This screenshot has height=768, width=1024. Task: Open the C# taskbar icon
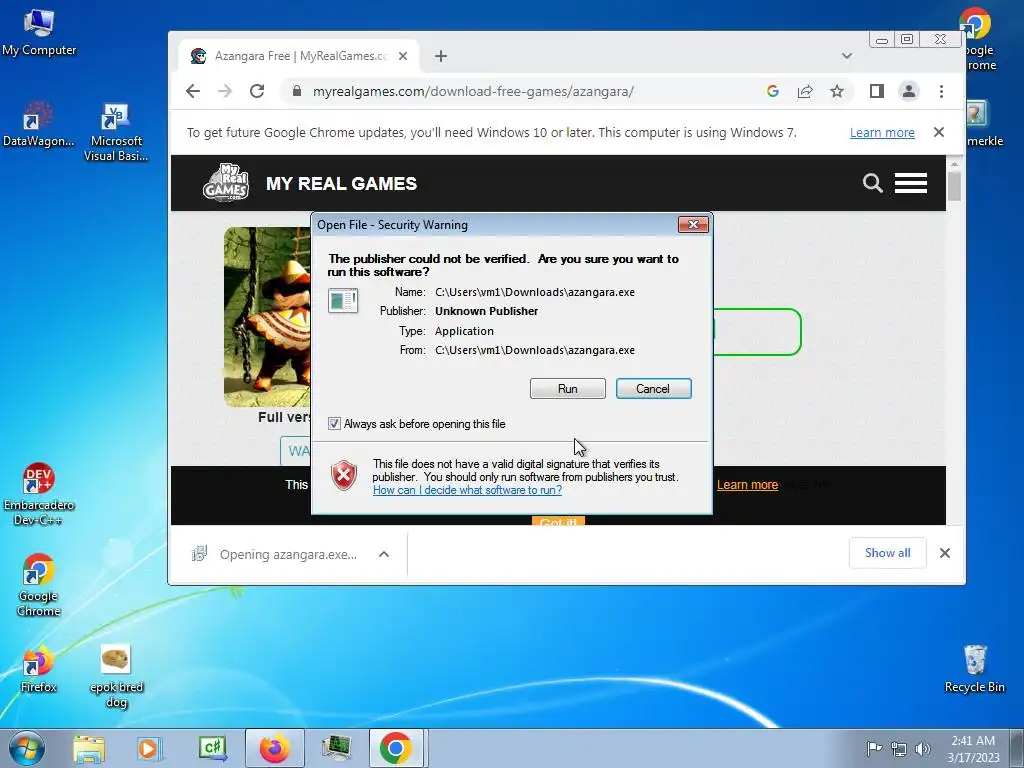click(212, 748)
